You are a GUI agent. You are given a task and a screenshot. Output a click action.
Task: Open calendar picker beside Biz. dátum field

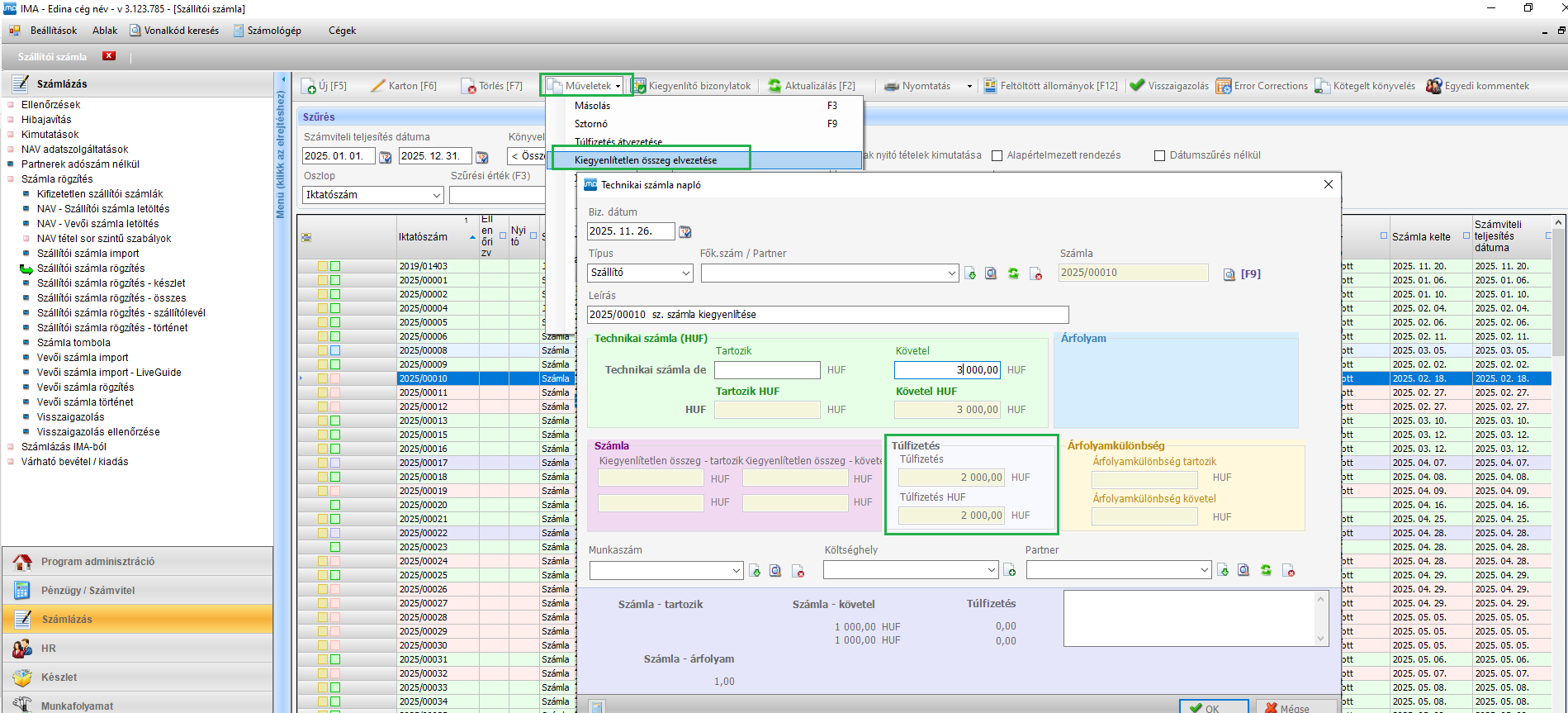coord(685,232)
